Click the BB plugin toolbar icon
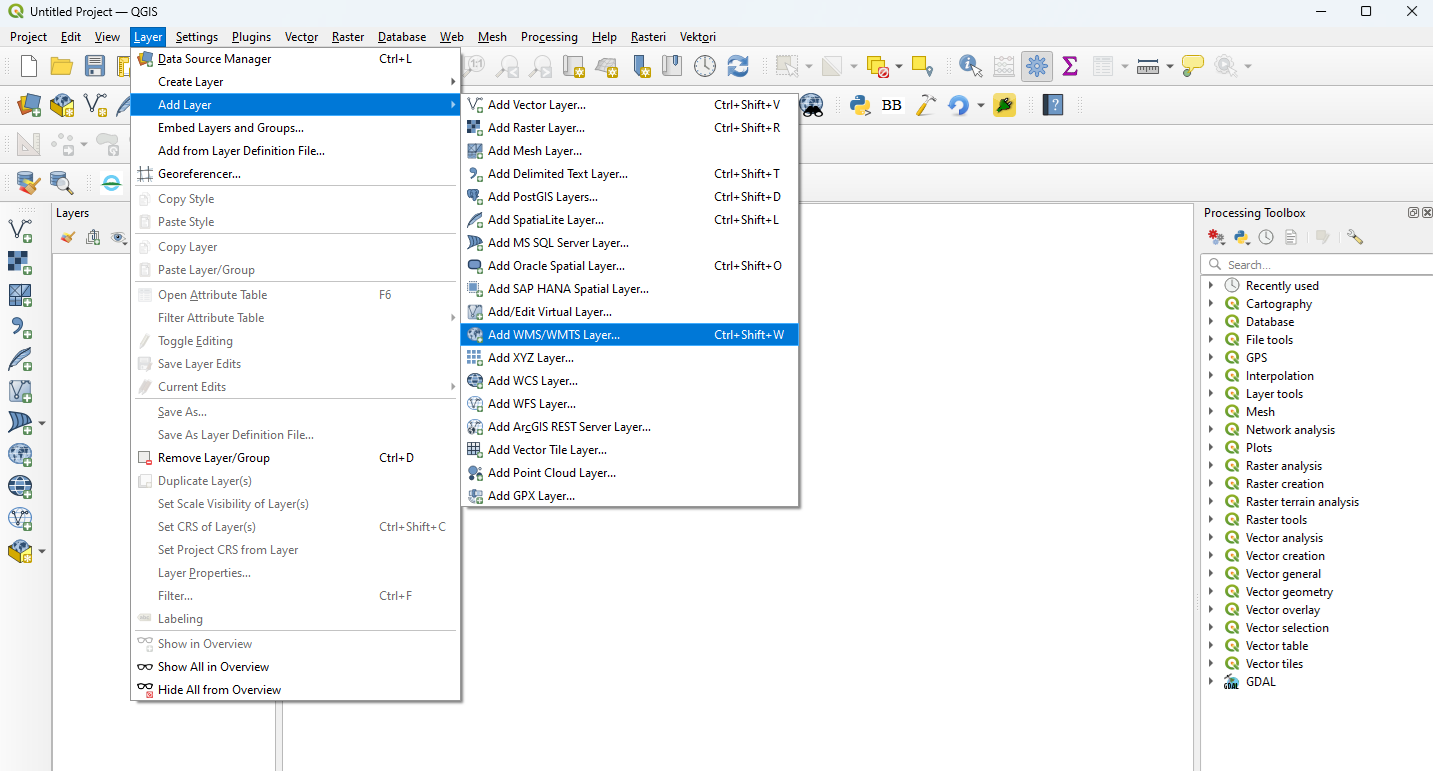The height and width of the screenshot is (771, 1433). 892,105
